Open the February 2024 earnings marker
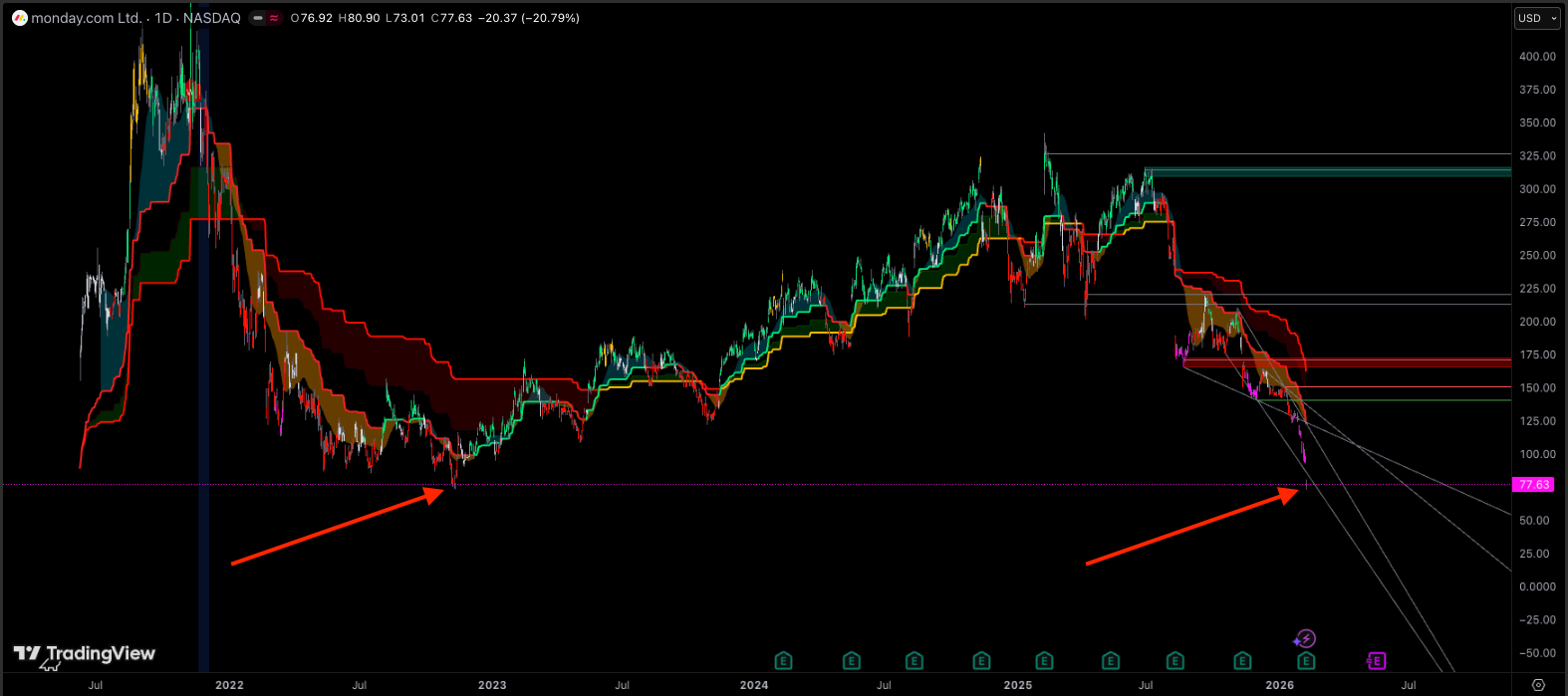The width and height of the screenshot is (1568, 696). click(x=784, y=660)
